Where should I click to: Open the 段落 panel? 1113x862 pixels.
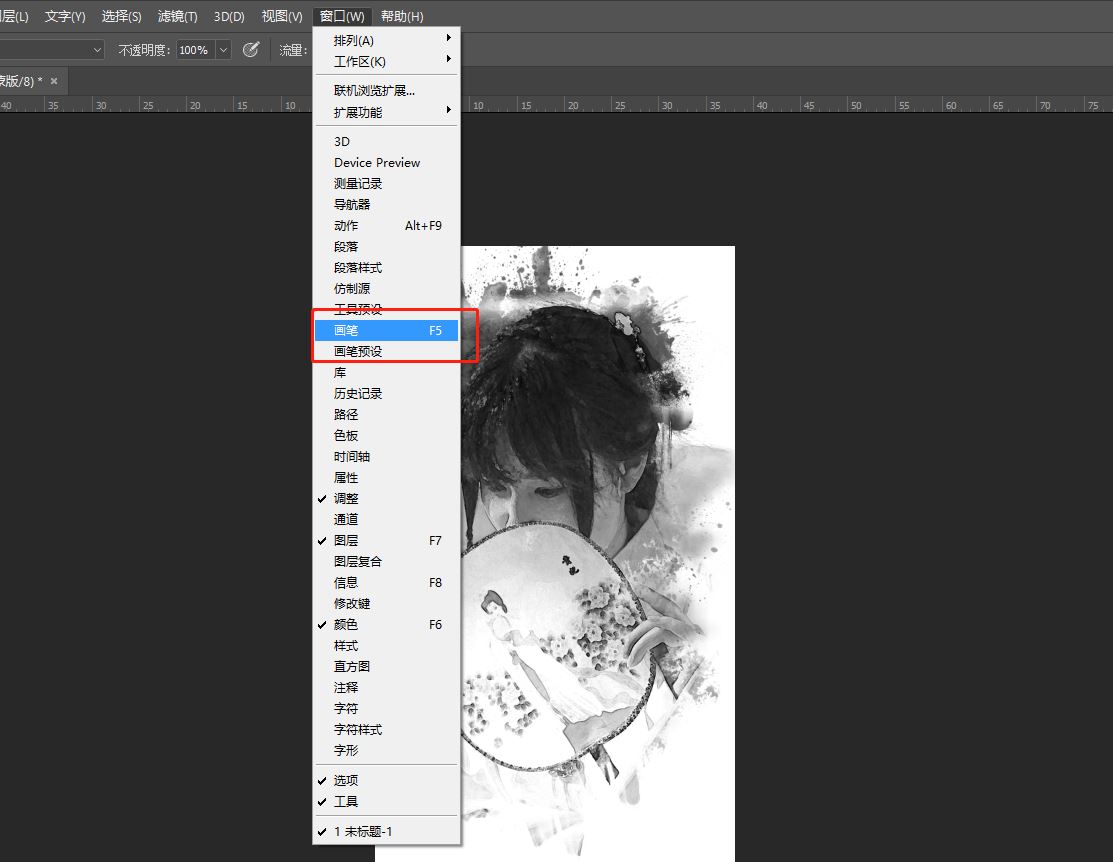tap(386, 246)
